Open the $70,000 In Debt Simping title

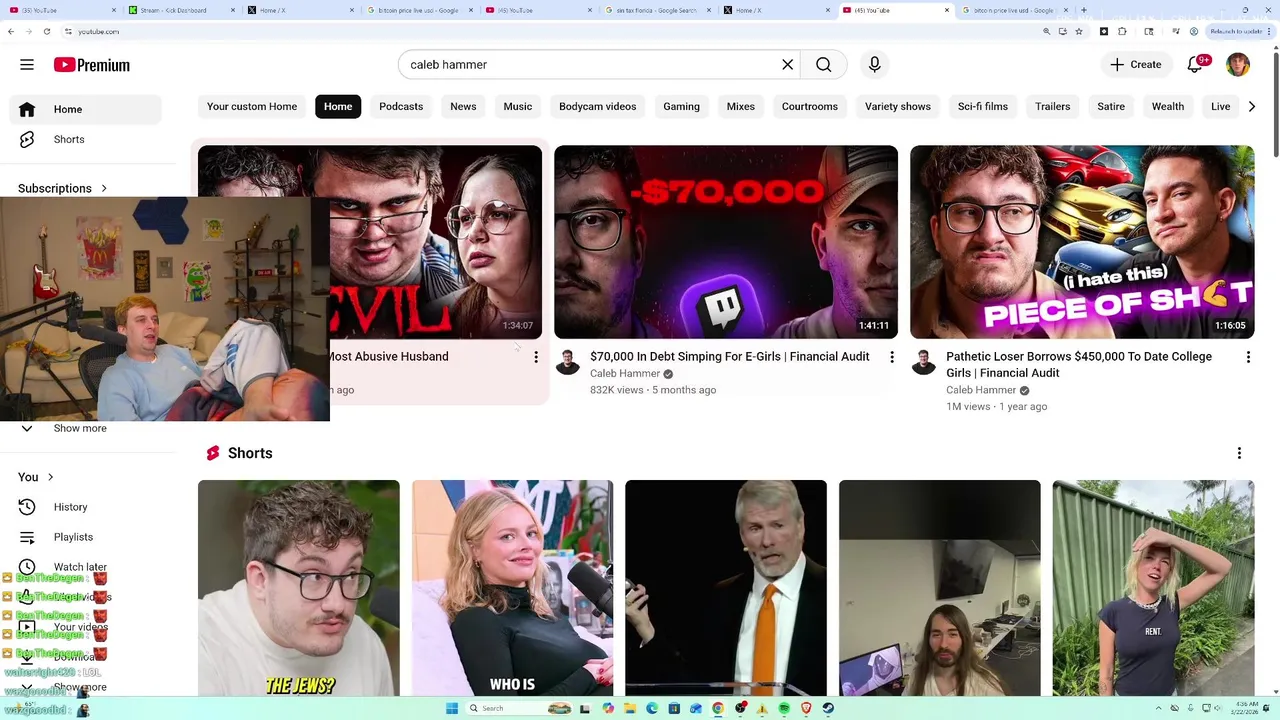coord(730,356)
